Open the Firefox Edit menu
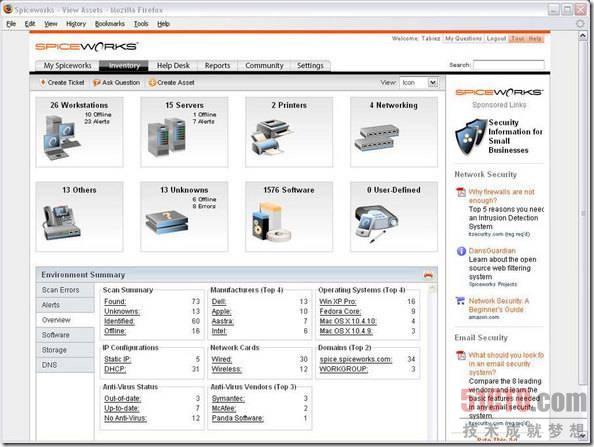The image size is (594, 447). click(x=30, y=24)
